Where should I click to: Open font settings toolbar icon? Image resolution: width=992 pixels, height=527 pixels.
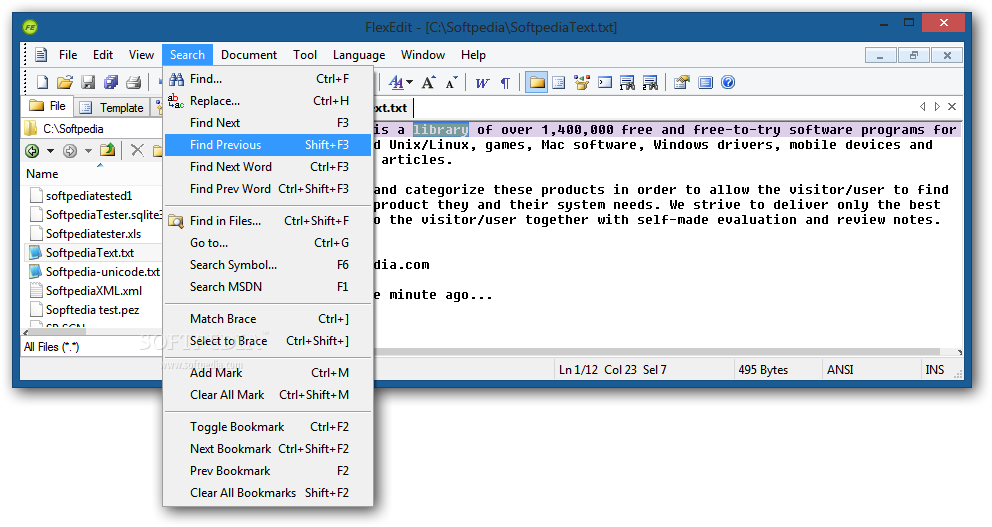(x=396, y=82)
